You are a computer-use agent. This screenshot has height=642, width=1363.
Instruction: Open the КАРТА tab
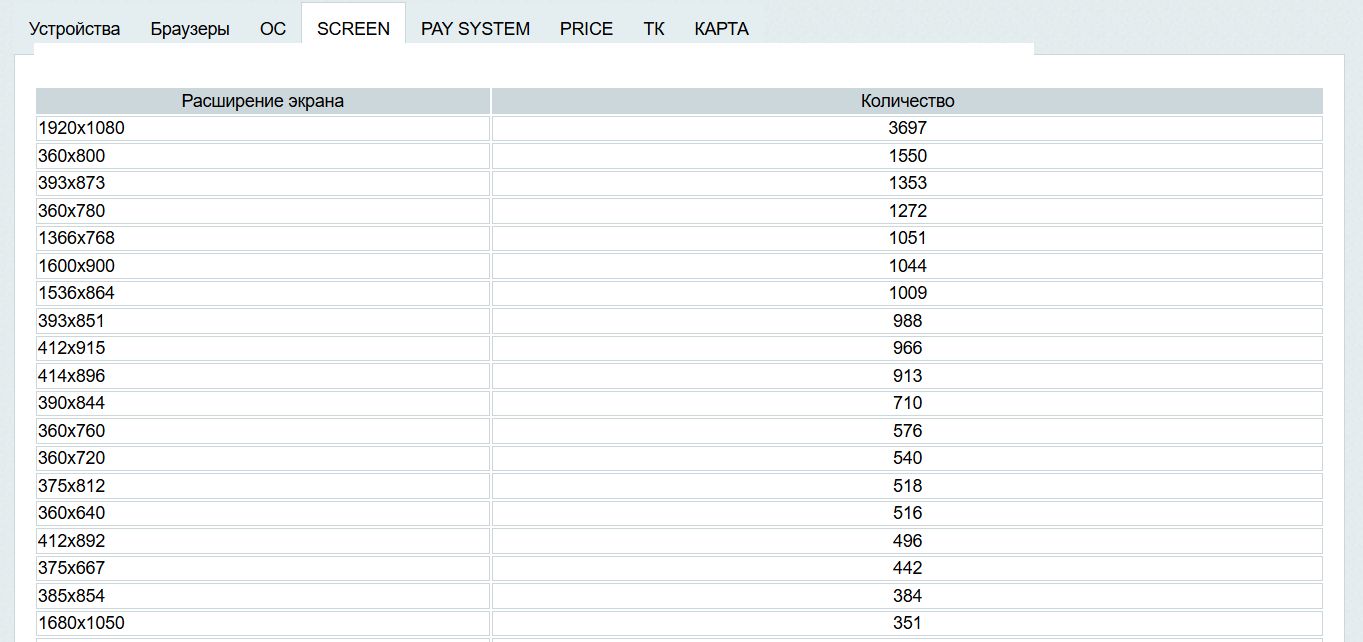click(721, 29)
